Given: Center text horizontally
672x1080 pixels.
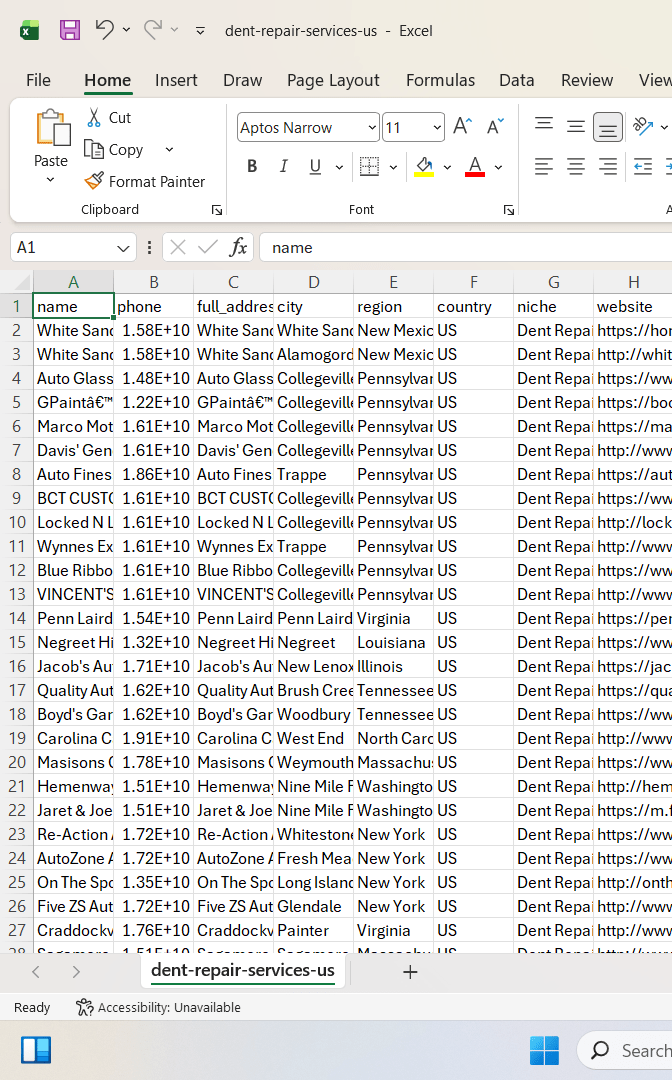Looking at the screenshot, I should (x=576, y=166).
